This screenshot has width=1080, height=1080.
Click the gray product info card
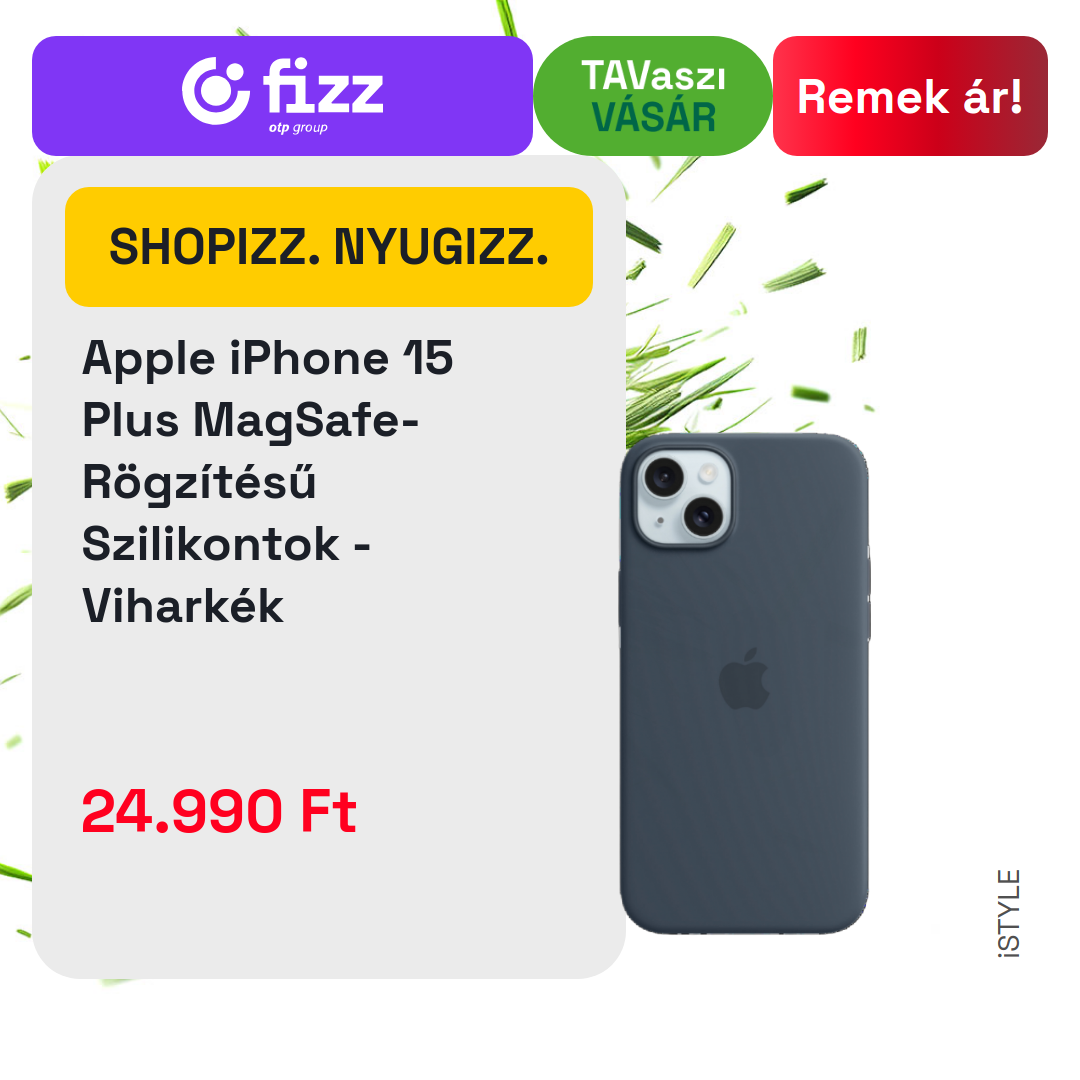(329, 568)
